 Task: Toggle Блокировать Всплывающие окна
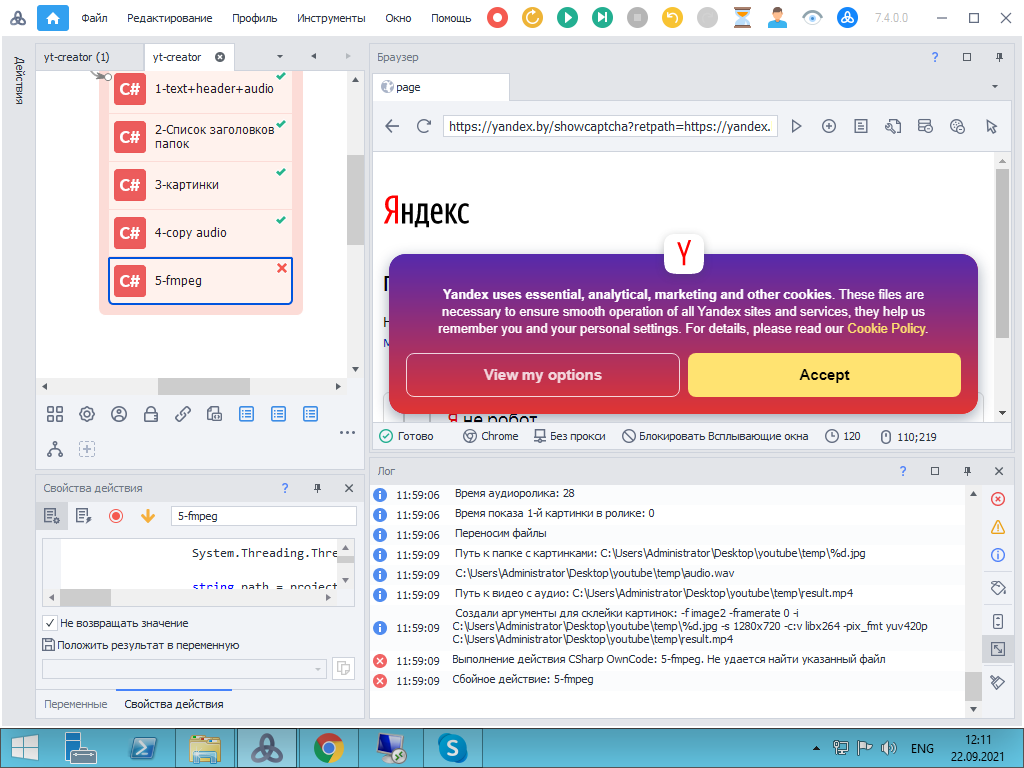click(714, 436)
